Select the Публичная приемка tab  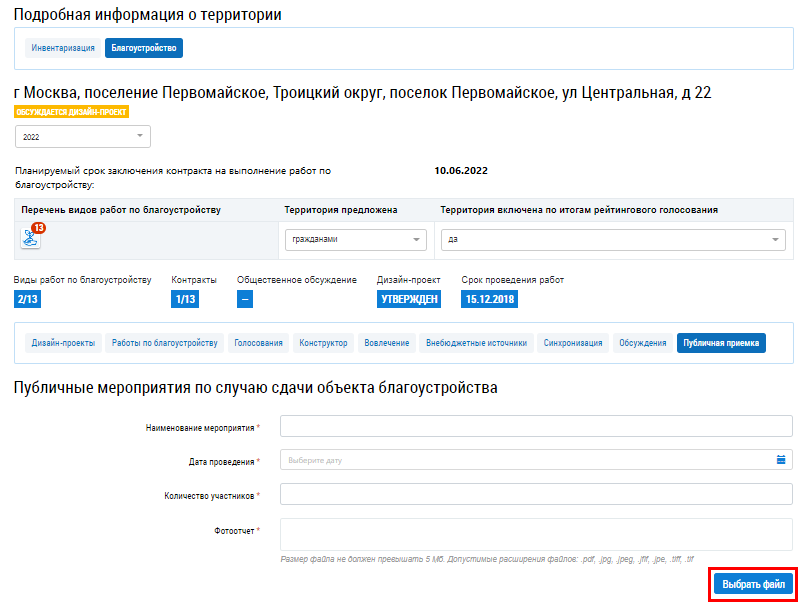tap(720, 343)
